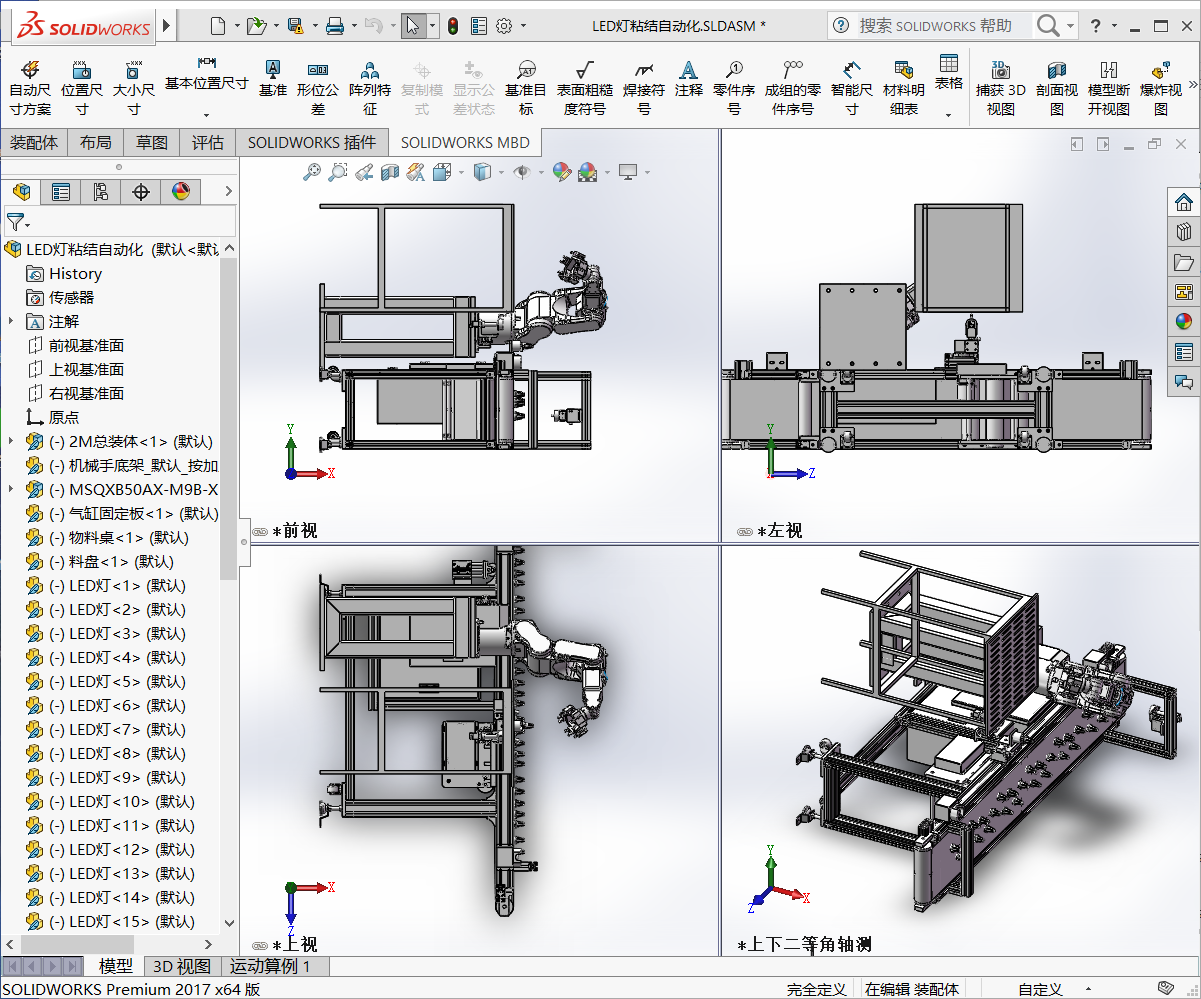Expand the 注解 (Annotations) tree node
Screen dimensions: 1201x999
(x=11, y=321)
